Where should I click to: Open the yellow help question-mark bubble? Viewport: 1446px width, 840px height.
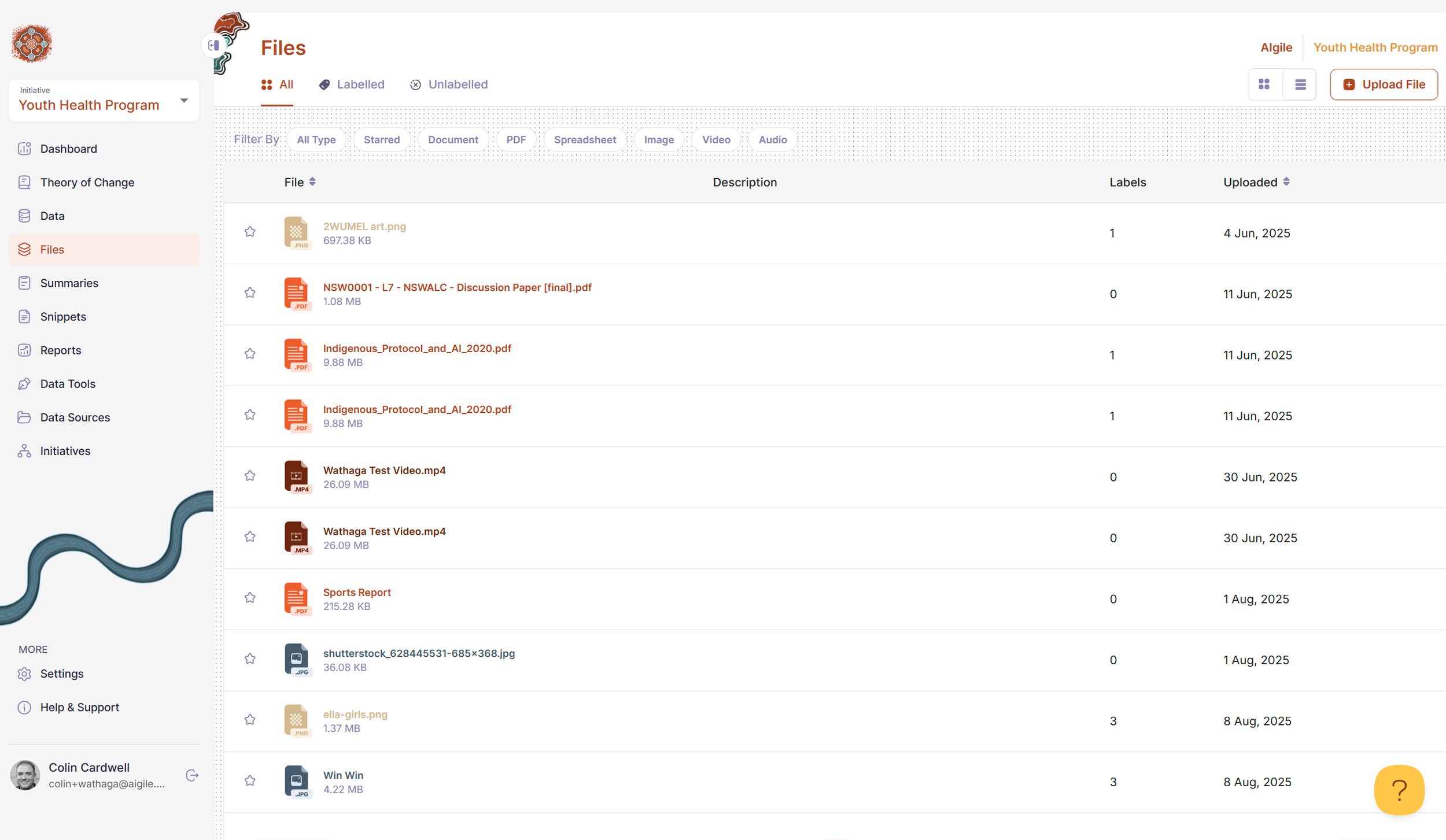point(1399,790)
